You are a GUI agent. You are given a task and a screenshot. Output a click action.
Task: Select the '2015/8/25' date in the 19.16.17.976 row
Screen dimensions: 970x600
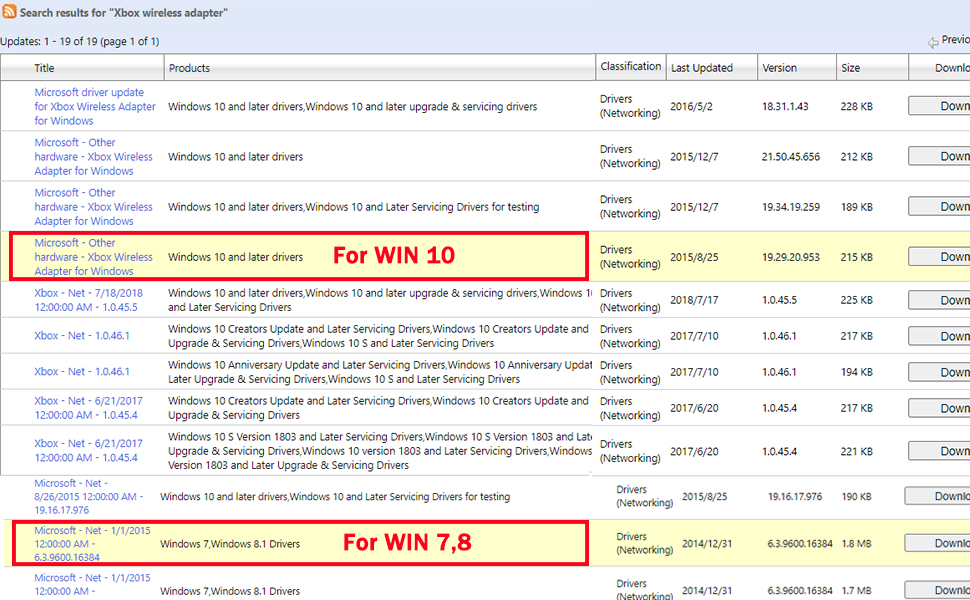tap(705, 496)
